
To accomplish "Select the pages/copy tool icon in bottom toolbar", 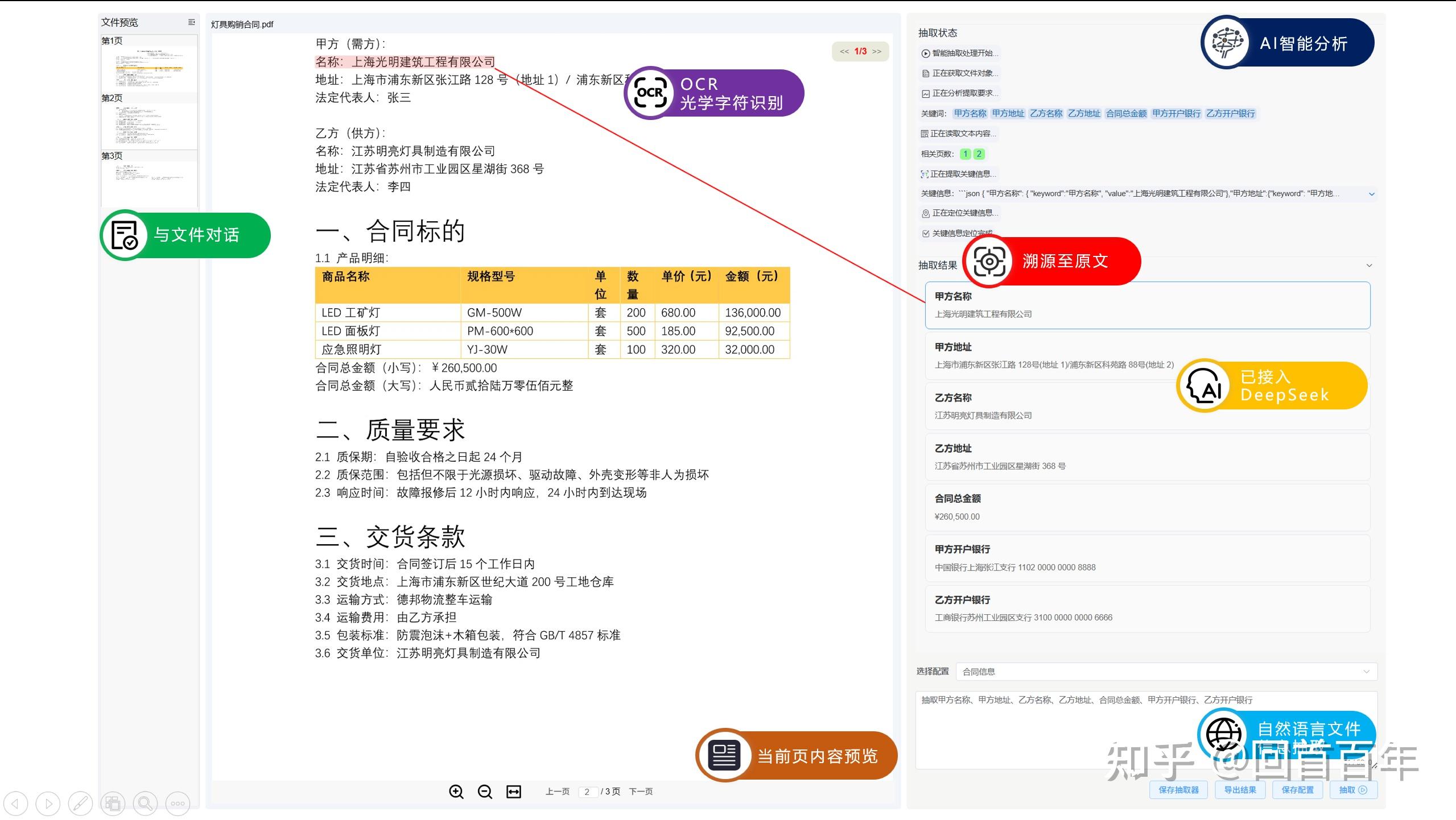I will [x=112, y=804].
